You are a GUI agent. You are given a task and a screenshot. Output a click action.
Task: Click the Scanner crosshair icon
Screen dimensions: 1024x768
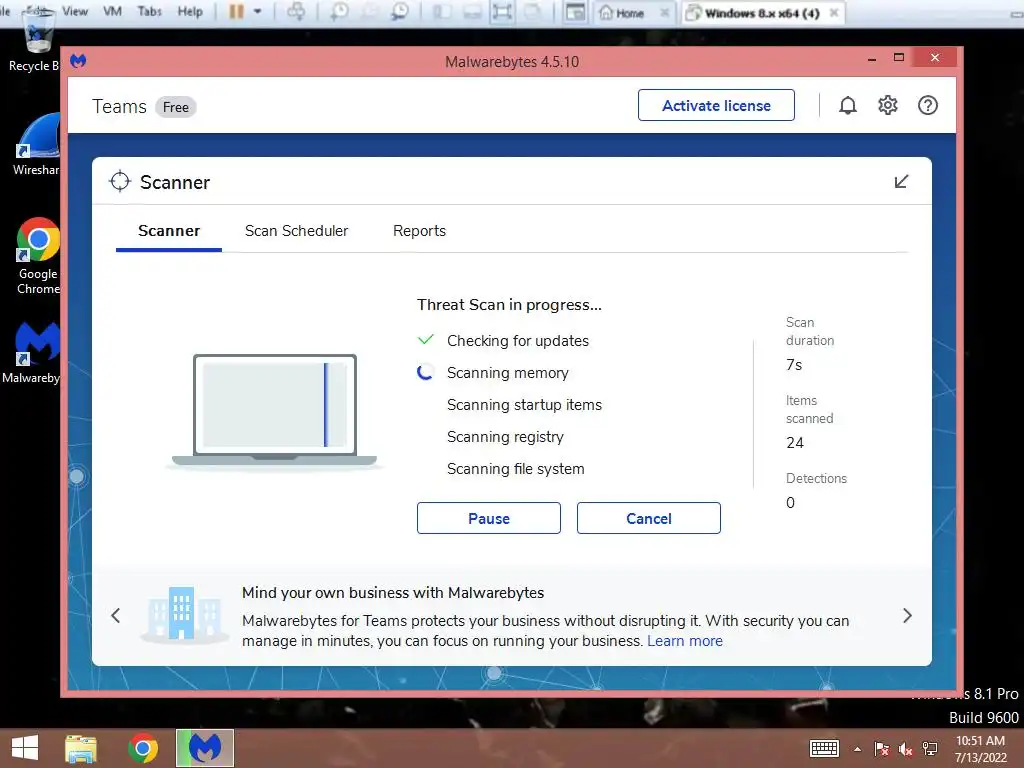tap(120, 181)
